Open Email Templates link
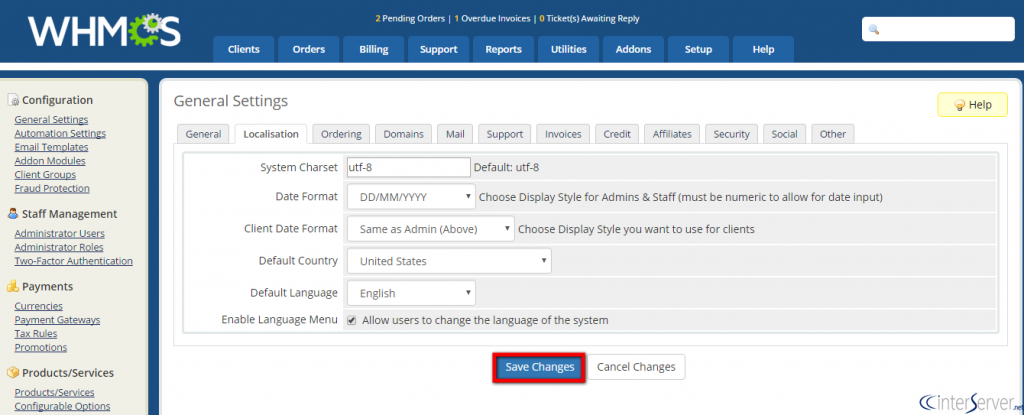This screenshot has width=1024, height=415. (51, 147)
